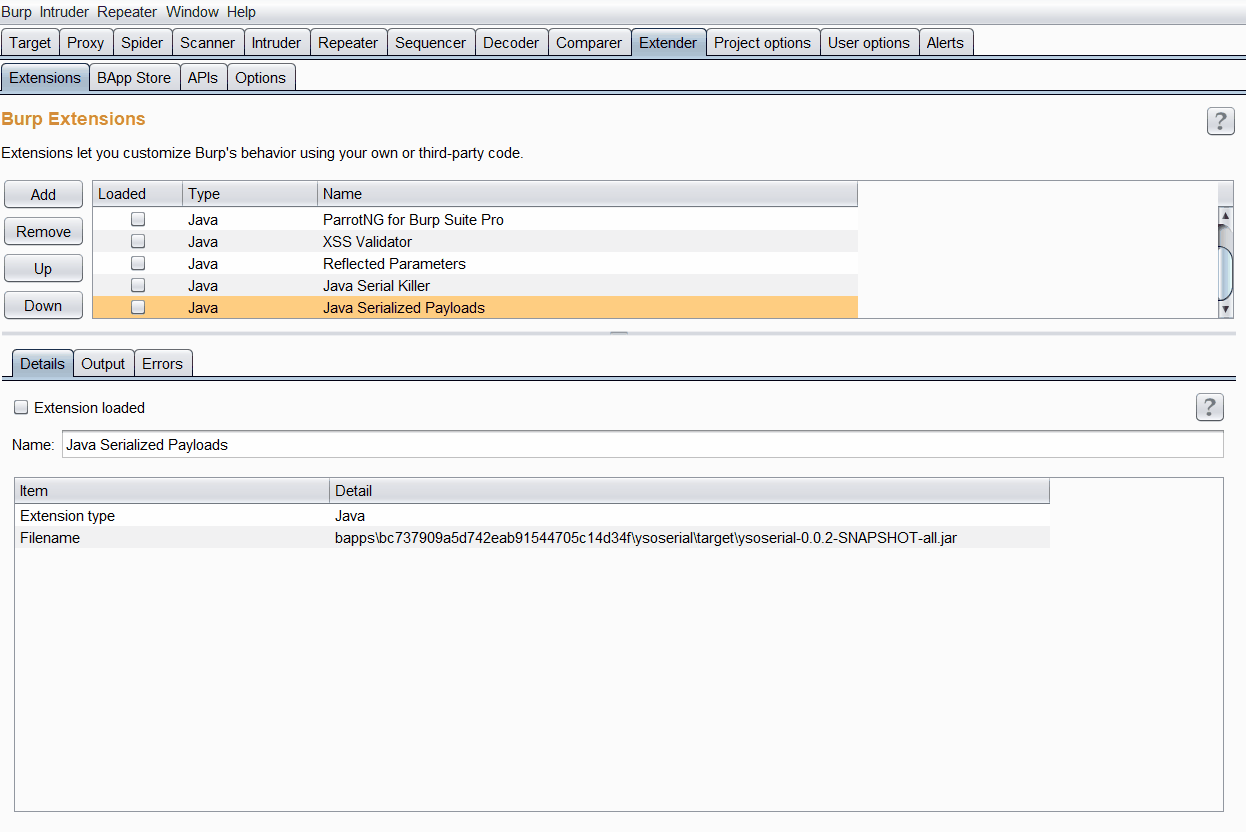
Task: Open the APIs sub-tab
Action: (203, 77)
